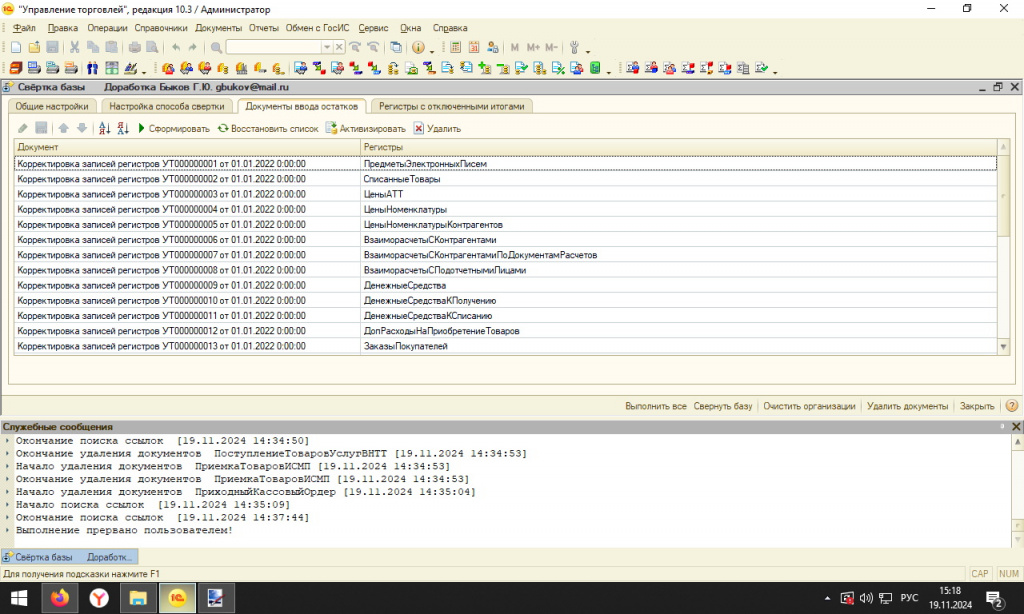Click the Документ column header
This screenshot has width=1024, height=614.
coord(187,147)
